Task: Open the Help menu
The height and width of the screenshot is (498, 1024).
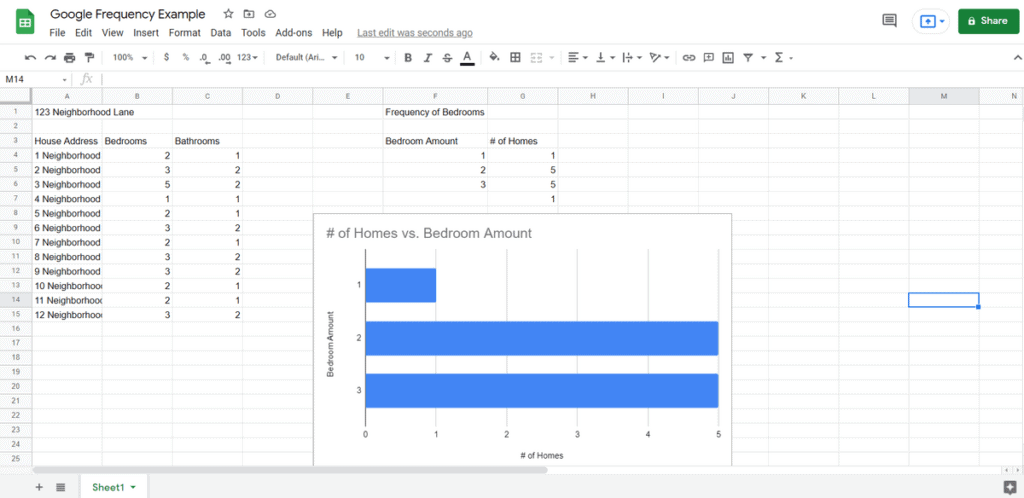Action: [x=332, y=33]
